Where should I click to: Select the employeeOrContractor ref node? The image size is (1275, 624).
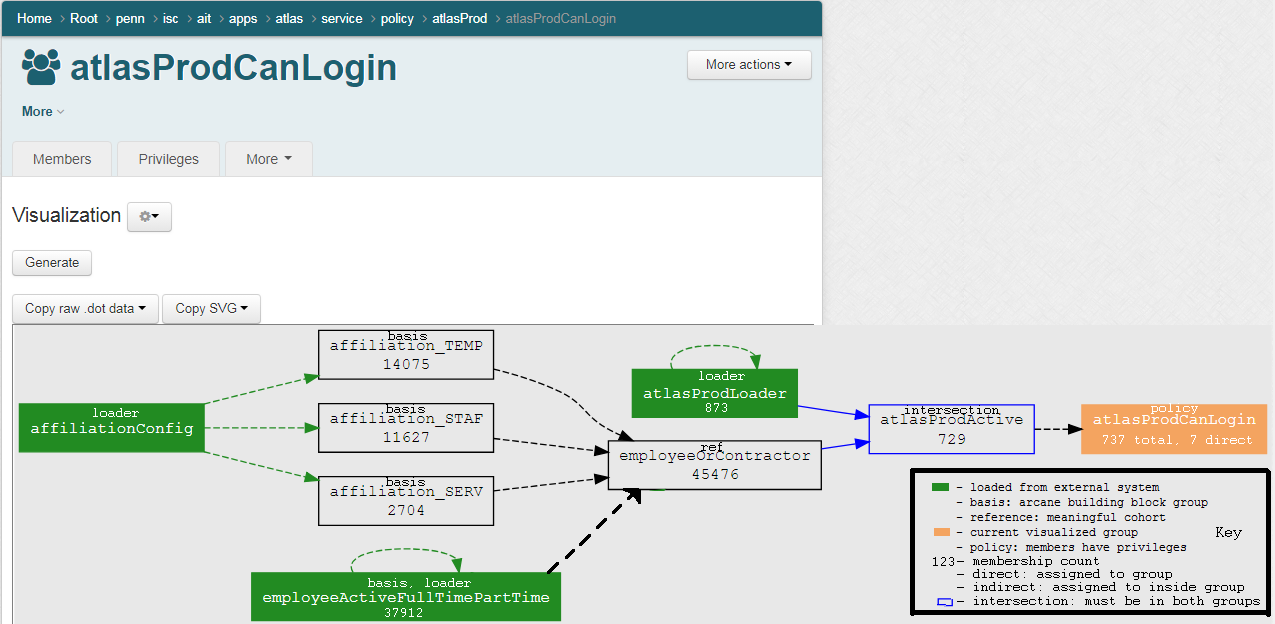715,465
